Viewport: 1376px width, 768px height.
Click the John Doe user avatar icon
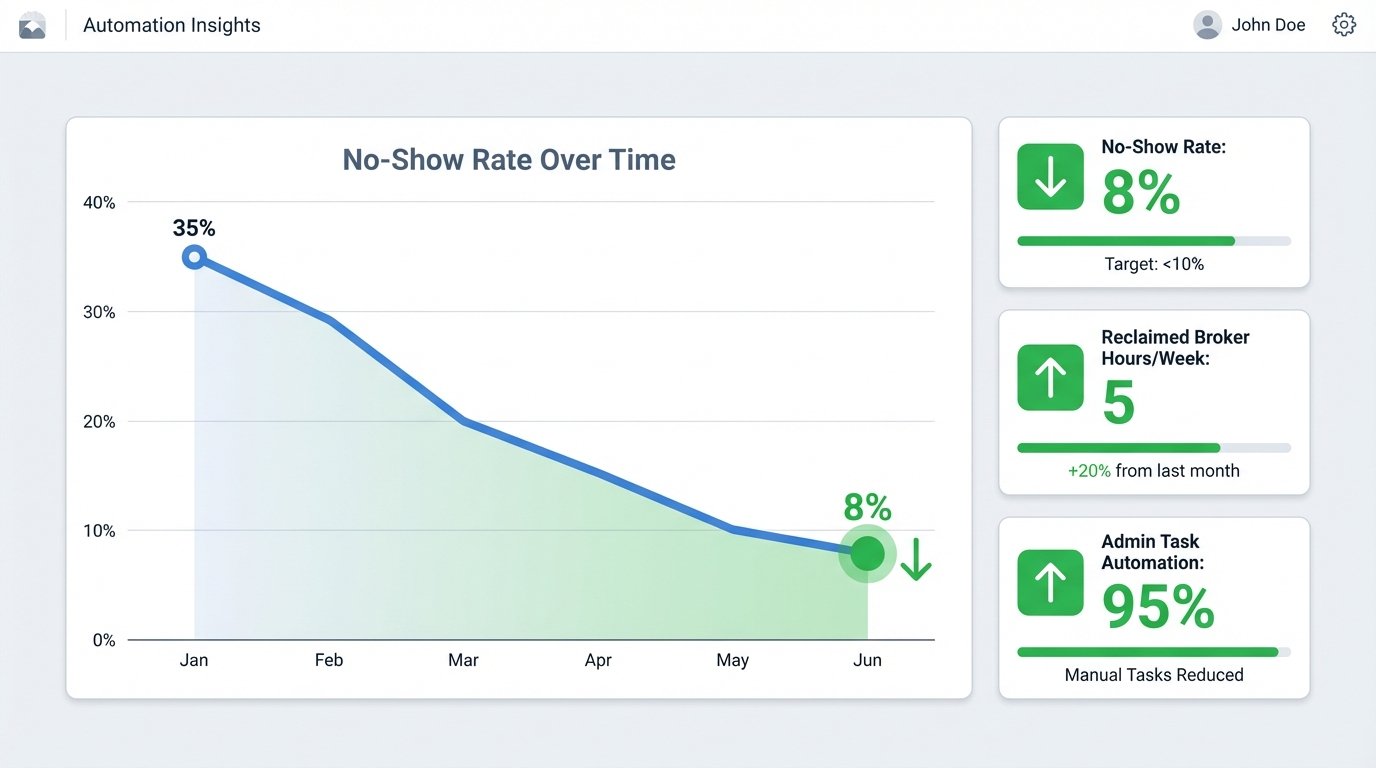click(x=1206, y=24)
